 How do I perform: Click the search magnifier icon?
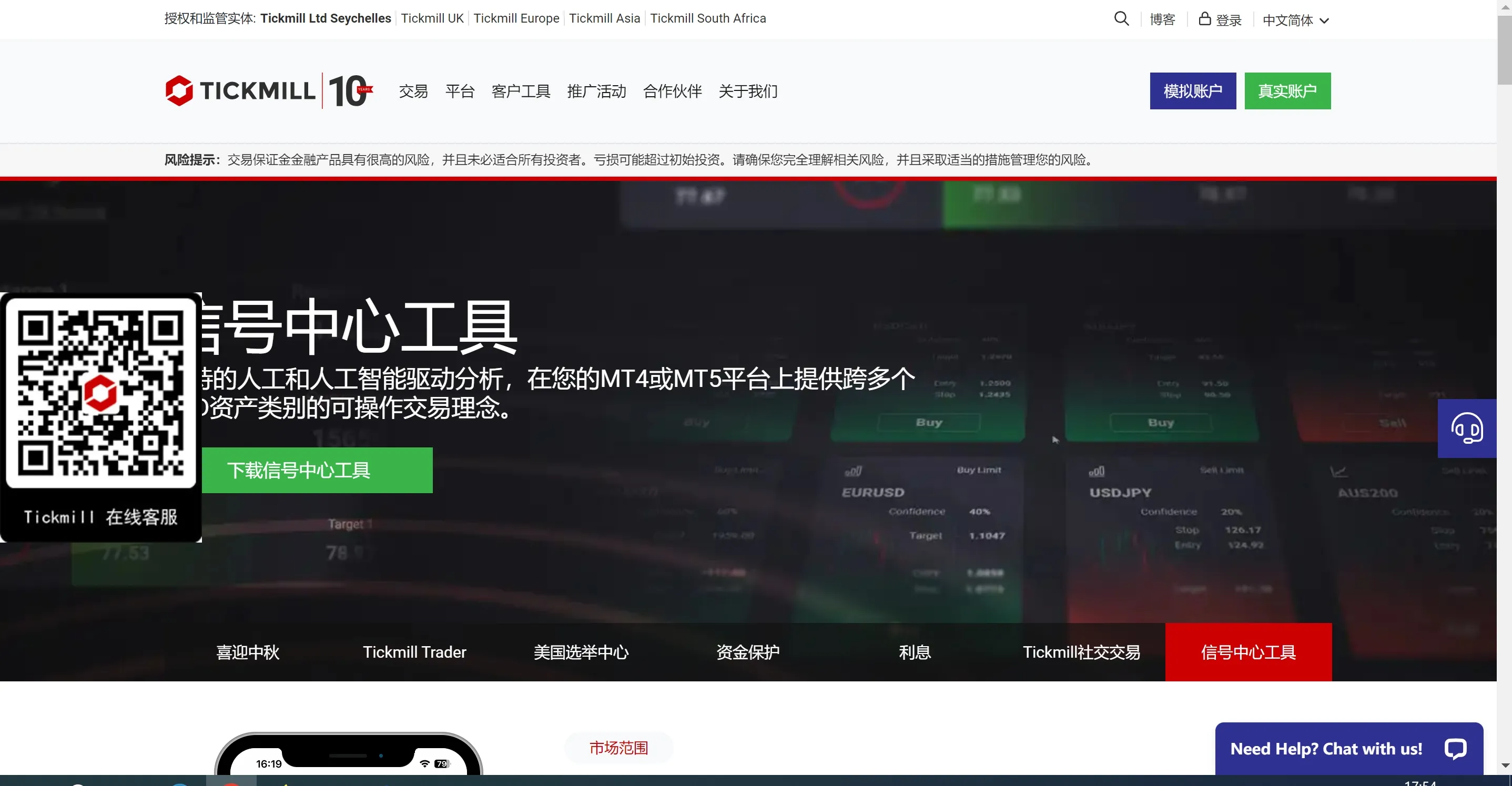coord(1121,19)
